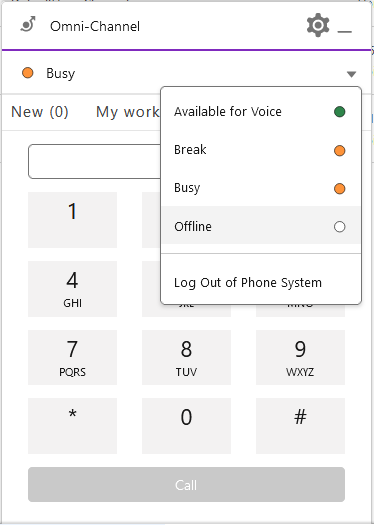Image resolution: width=374 pixels, height=525 pixels.
Task: Collapse the status dropdown arrow
Action: coord(351,74)
